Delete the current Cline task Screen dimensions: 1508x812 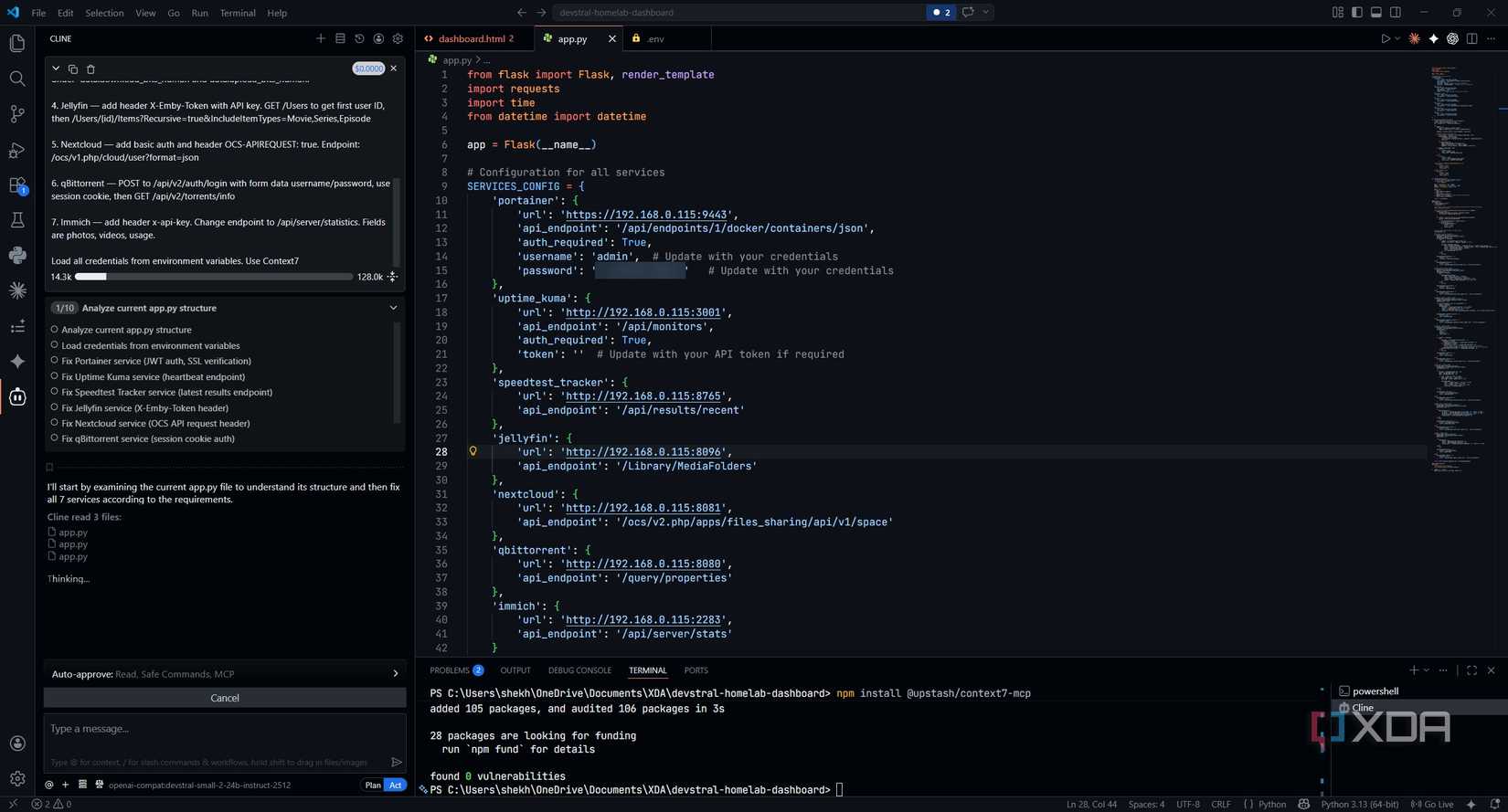90,69
